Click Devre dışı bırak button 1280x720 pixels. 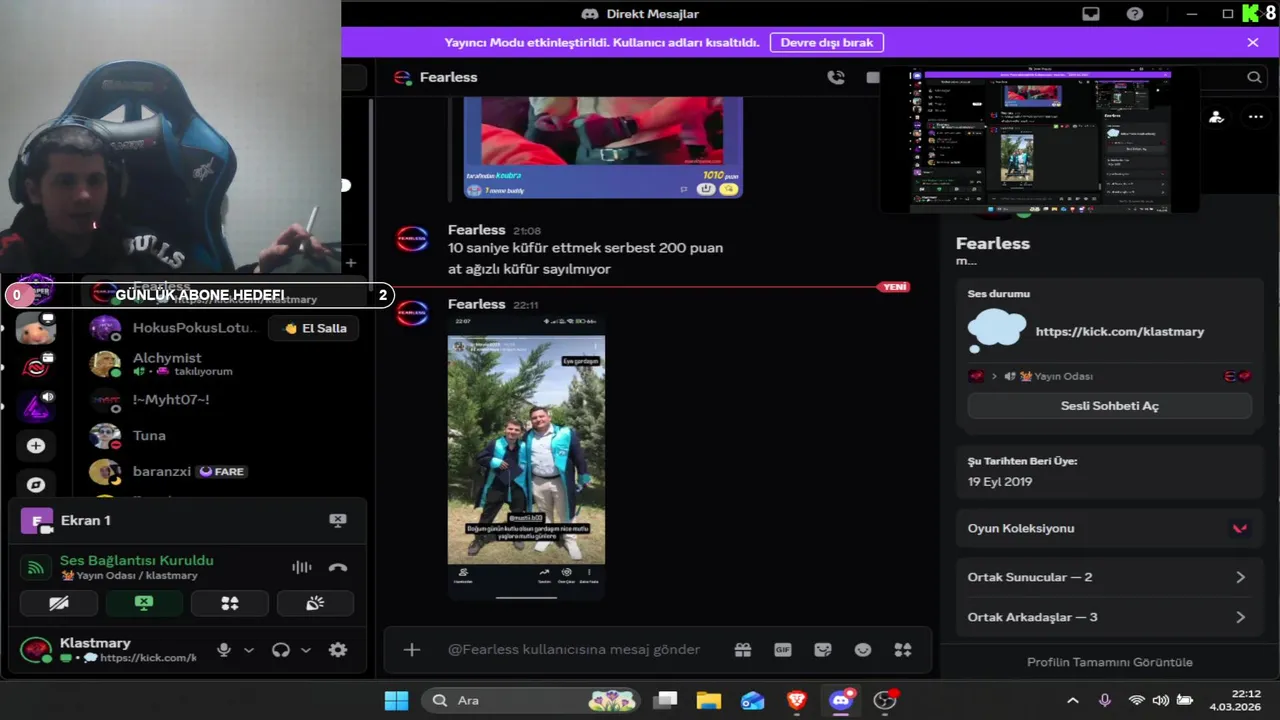click(x=827, y=42)
